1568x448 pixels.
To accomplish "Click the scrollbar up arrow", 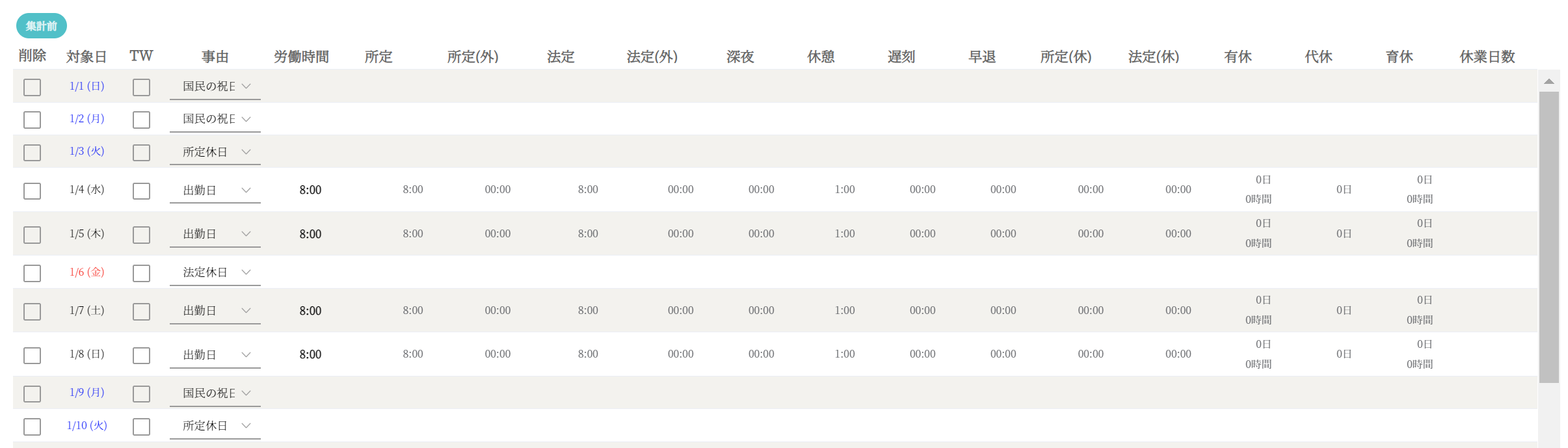I will 1548,81.
